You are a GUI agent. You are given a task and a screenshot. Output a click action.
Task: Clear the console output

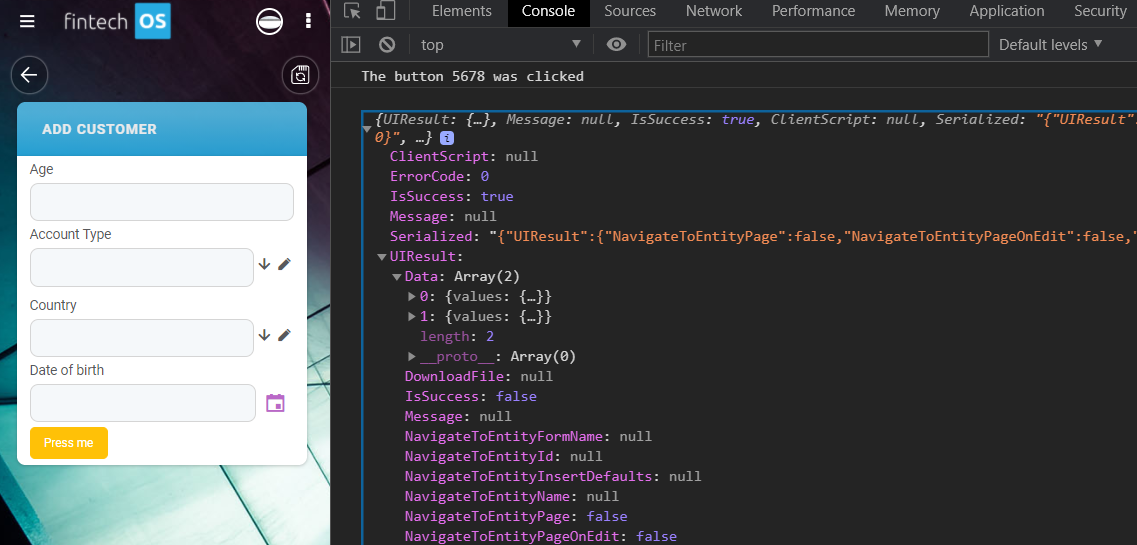click(x=387, y=44)
